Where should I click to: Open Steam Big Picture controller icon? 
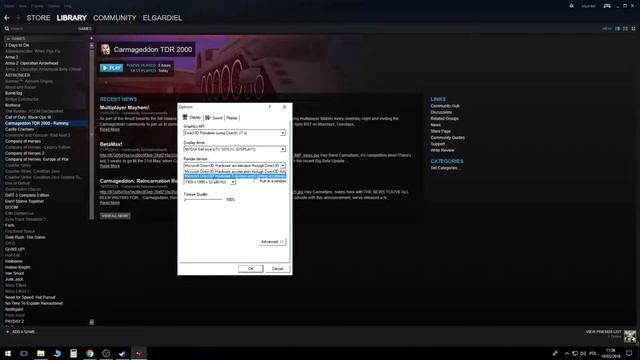[x=607, y=6]
